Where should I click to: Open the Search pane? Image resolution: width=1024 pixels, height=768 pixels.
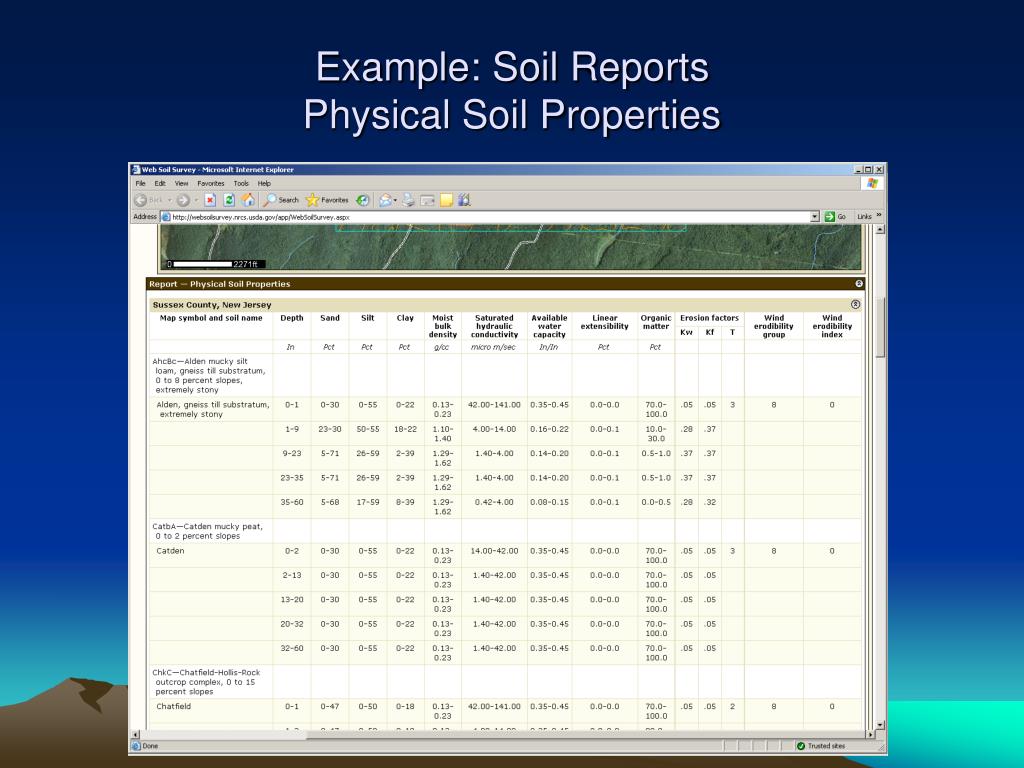[281, 200]
